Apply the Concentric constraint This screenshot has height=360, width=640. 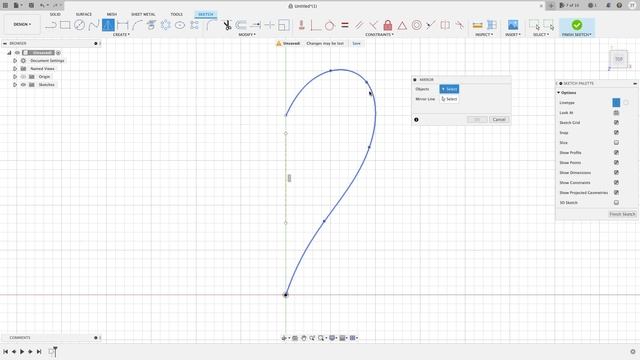click(x=416, y=25)
